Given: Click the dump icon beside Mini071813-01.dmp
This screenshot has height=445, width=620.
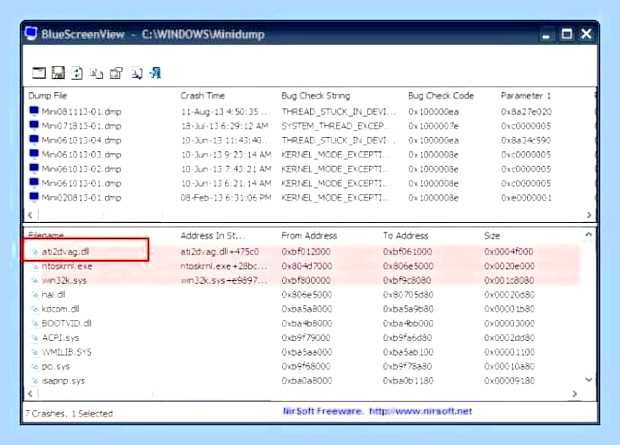Looking at the screenshot, I should point(34,125).
